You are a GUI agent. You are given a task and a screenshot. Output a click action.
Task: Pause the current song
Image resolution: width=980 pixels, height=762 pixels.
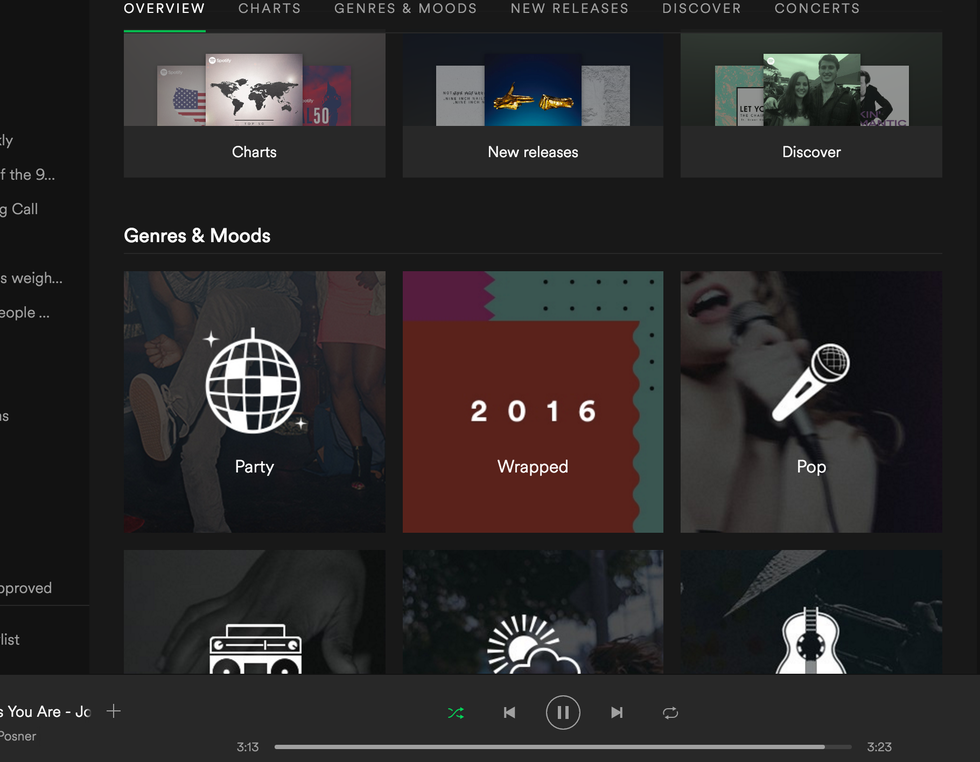coord(563,713)
